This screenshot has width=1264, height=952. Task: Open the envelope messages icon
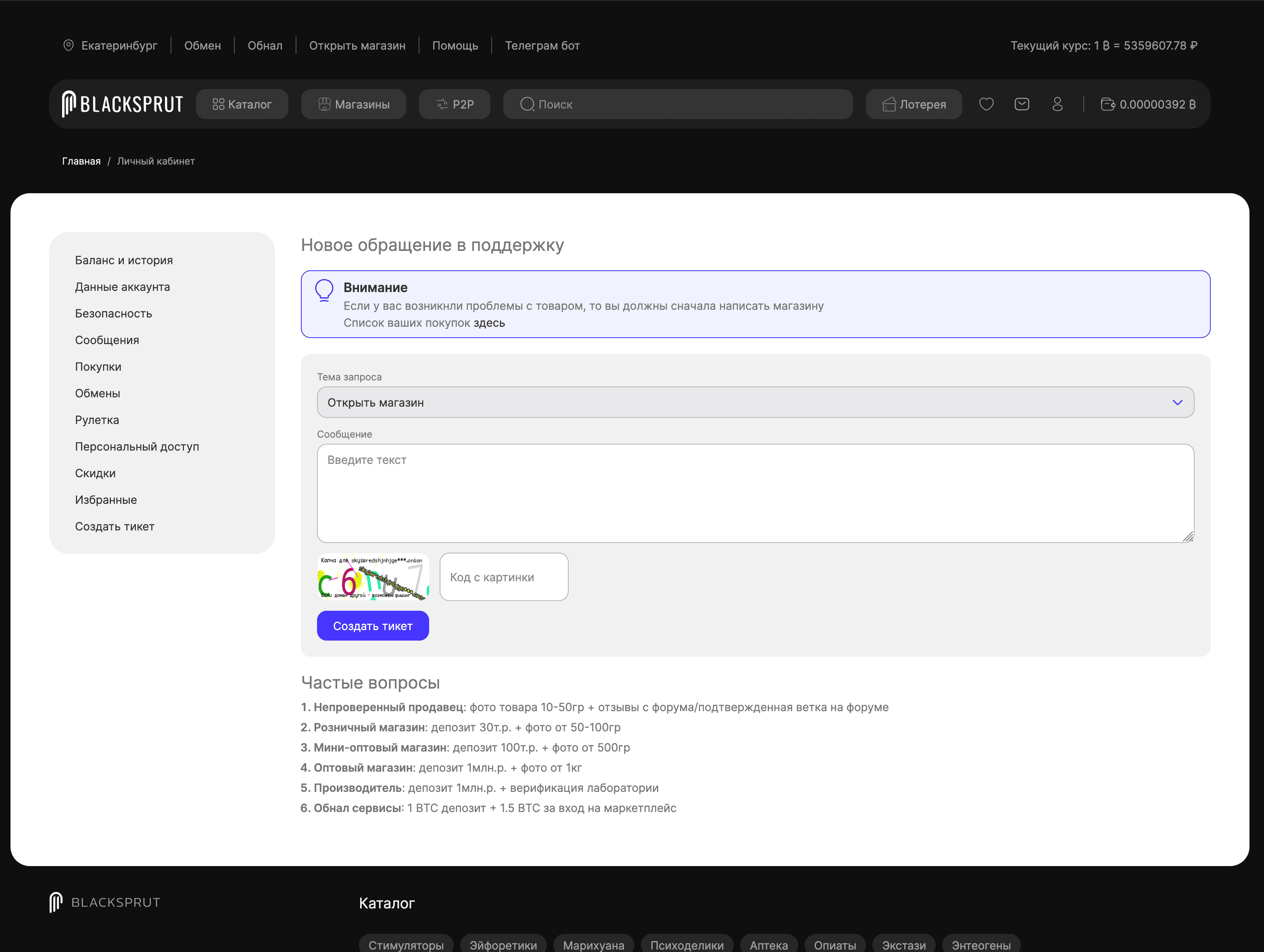tap(1022, 104)
